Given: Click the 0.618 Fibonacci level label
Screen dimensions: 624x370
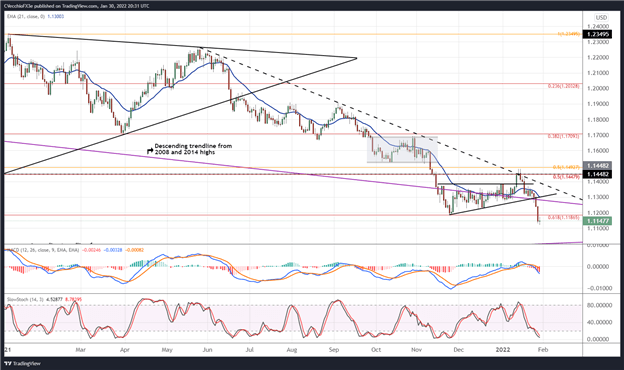Looking at the screenshot, I should 564,218.
